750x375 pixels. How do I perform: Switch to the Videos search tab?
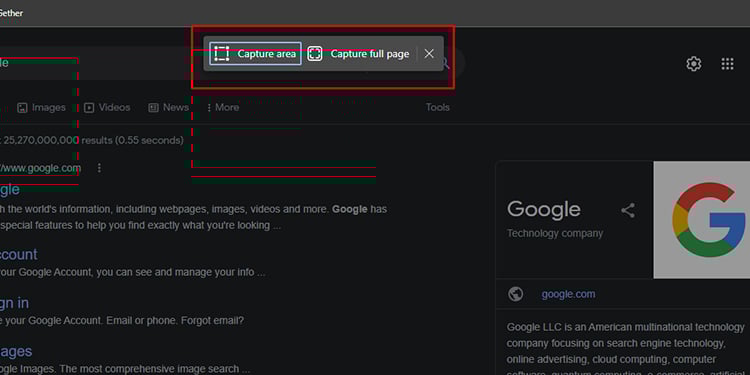point(107,108)
